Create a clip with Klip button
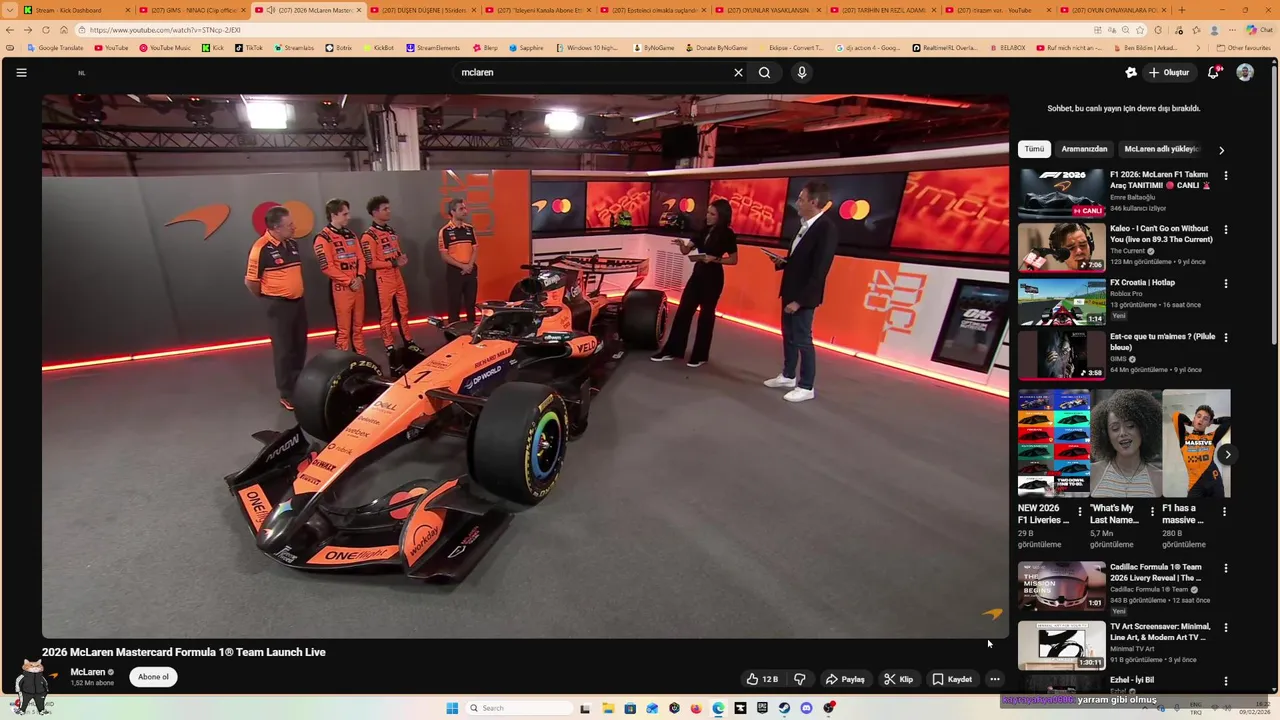The height and width of the screenshot is (720, 1280). pos(898,679)
